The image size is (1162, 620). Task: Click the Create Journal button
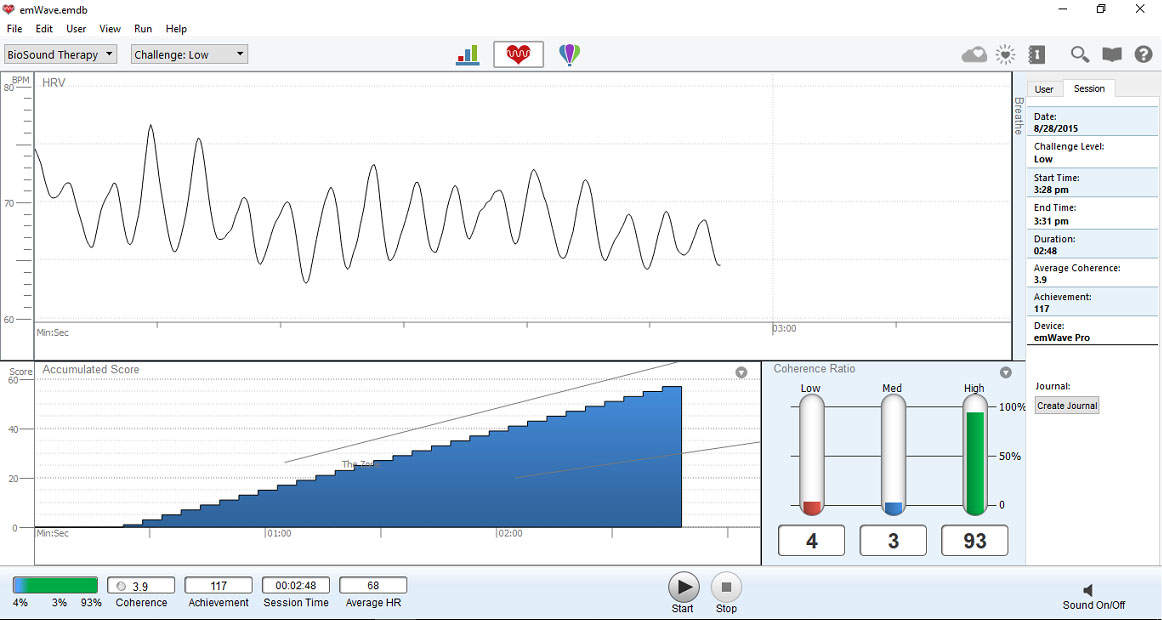pos(1067,405)
